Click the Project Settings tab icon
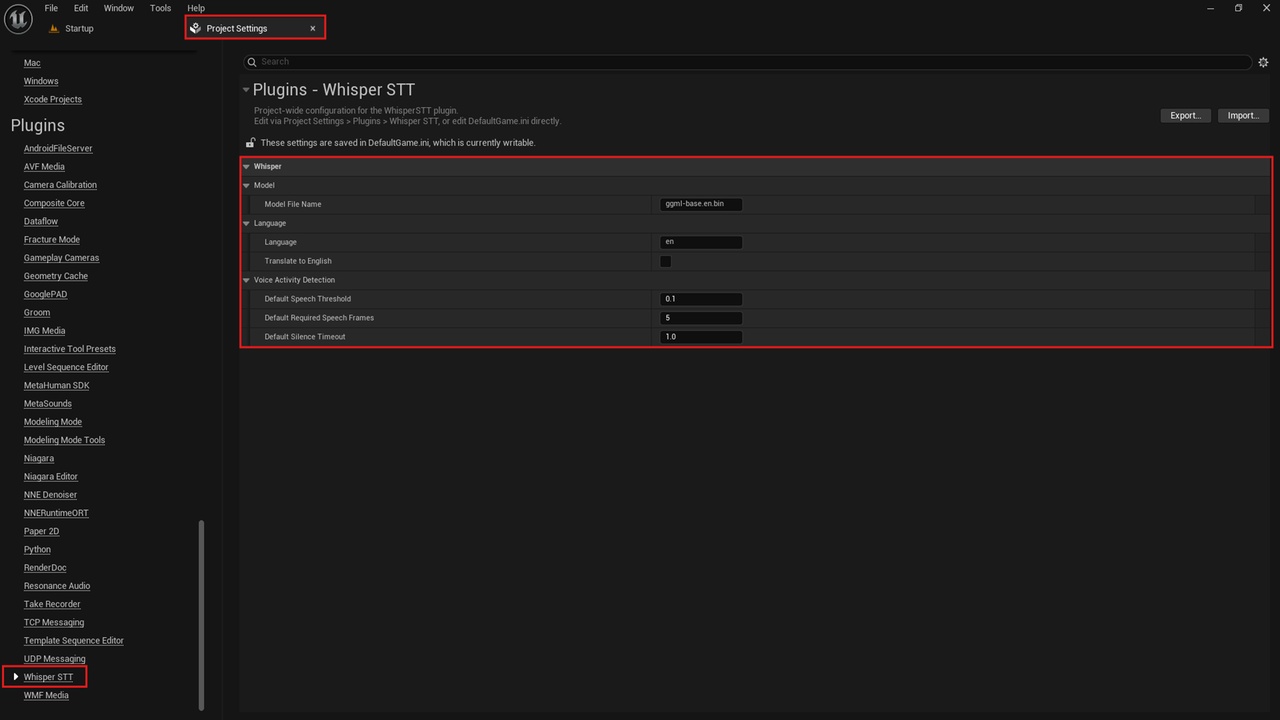 click(196, 28)
